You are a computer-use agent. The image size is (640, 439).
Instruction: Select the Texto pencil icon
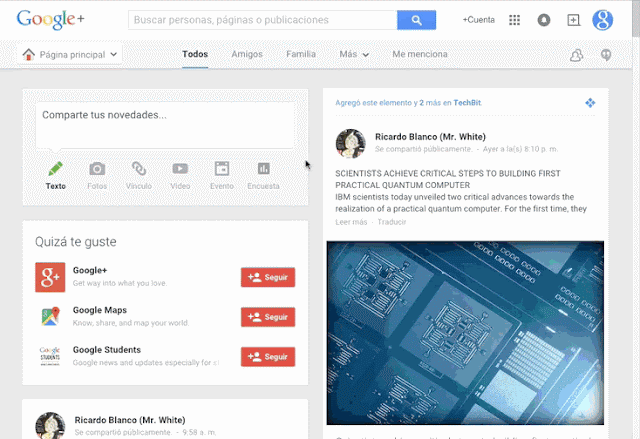pos(56,169)
